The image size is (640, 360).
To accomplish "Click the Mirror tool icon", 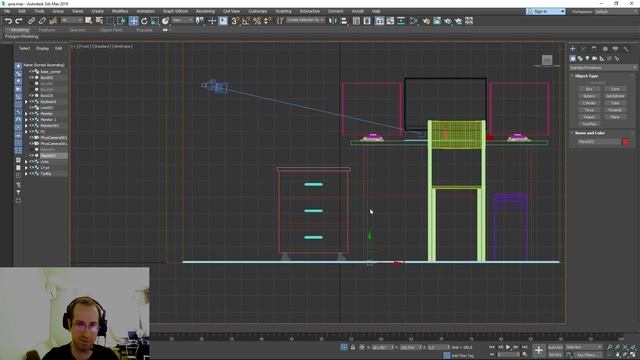I will click(x=333, y=21).
